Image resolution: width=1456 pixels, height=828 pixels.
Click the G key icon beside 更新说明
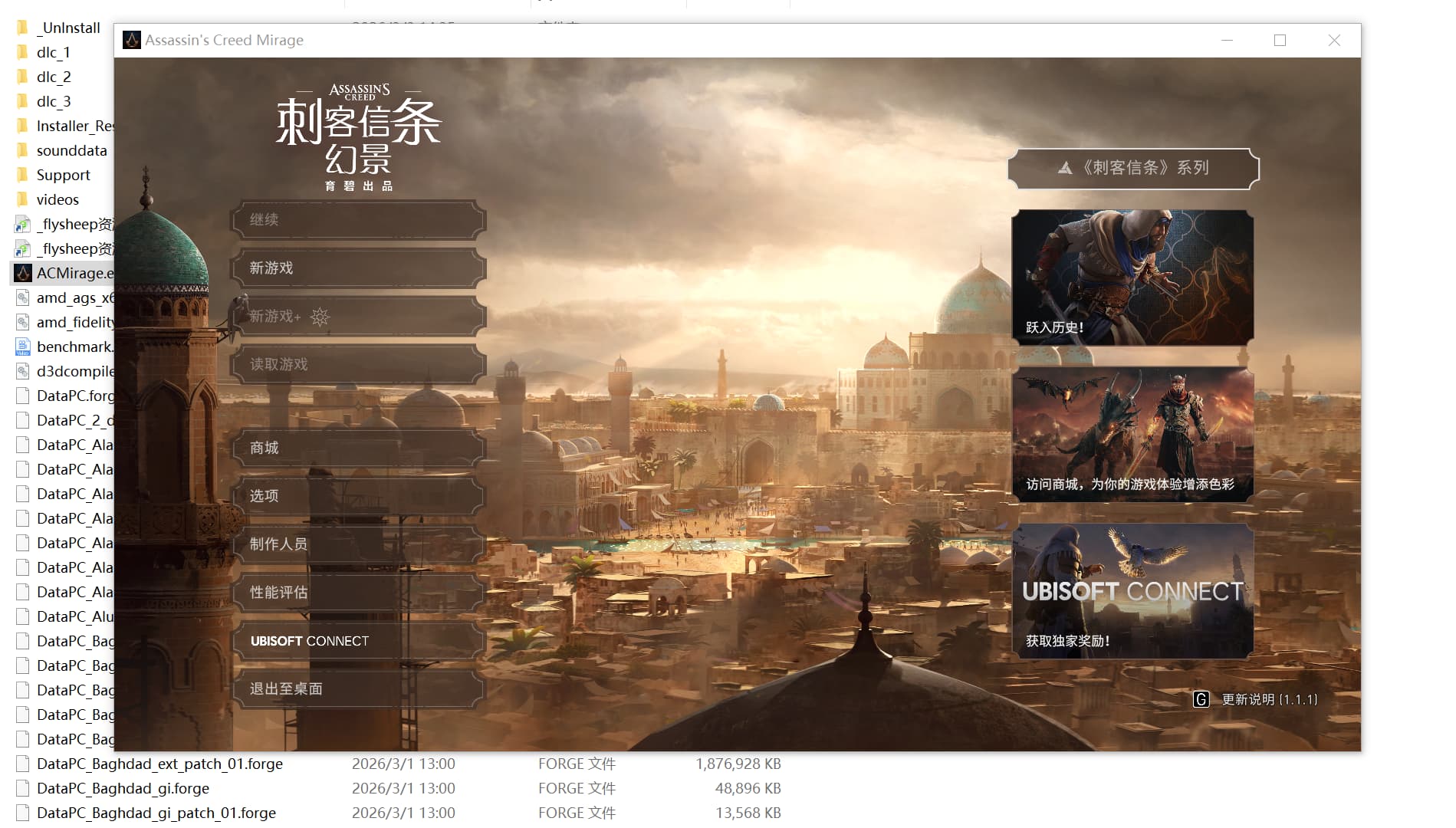point(1201,699)
